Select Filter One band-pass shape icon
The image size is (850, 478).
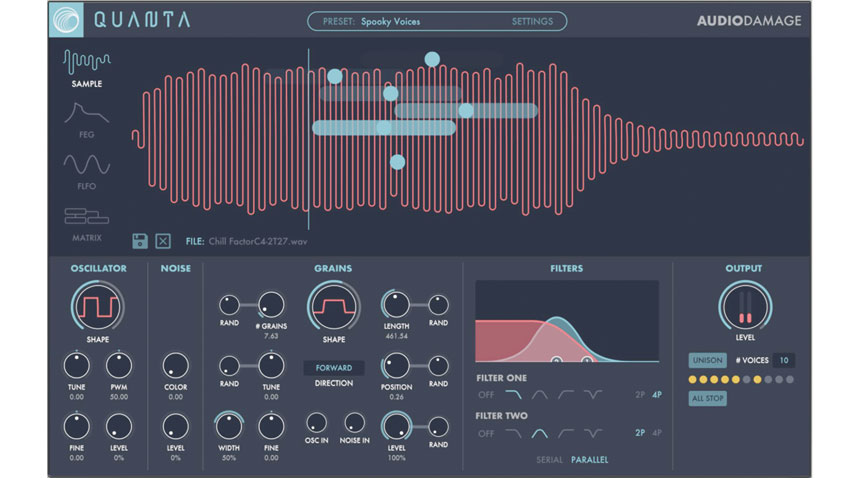point(539,395)
